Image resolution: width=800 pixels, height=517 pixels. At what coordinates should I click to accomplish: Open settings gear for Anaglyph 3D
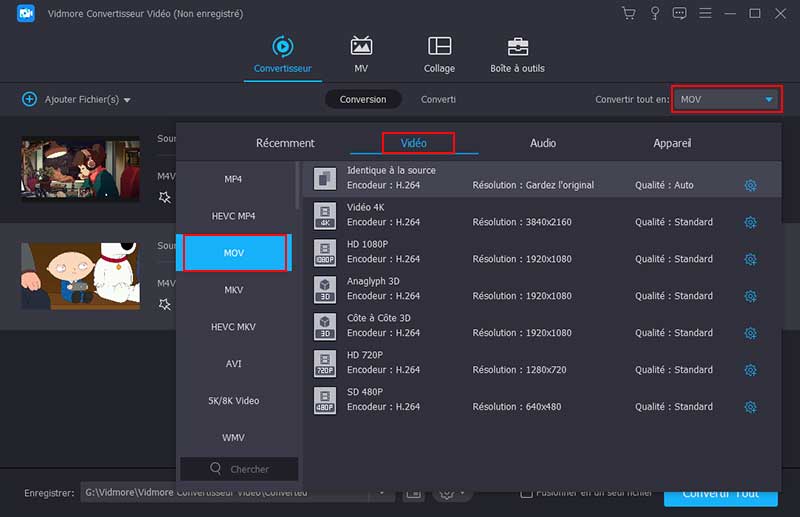click(750, 296)
